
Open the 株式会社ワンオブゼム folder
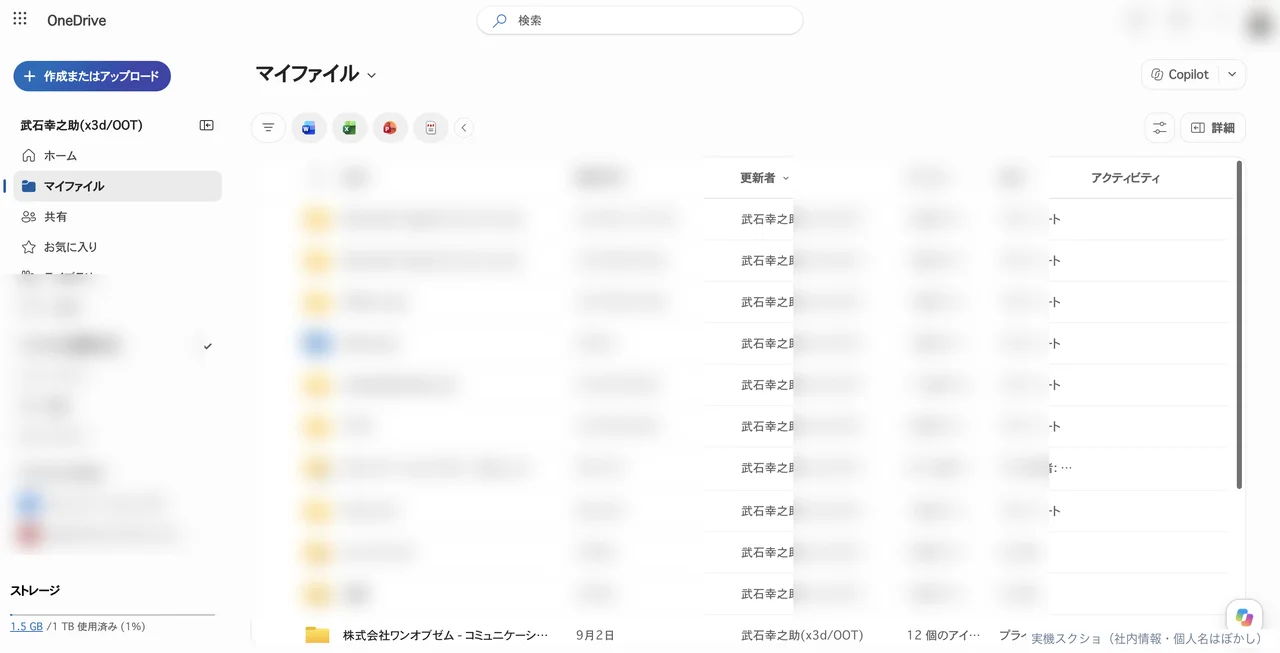(445, 635)
